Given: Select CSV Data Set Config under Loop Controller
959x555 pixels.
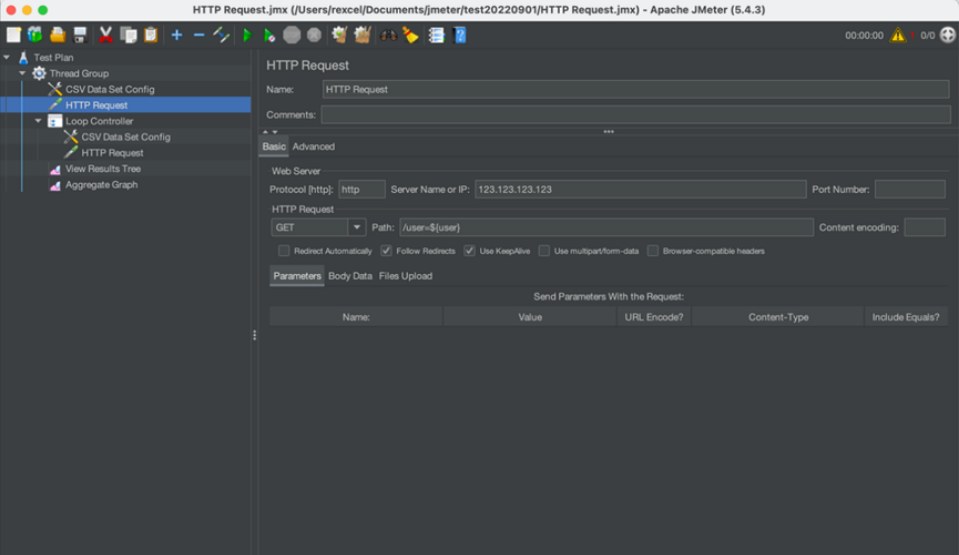Looking at the screenshot, I should point(125,137).
